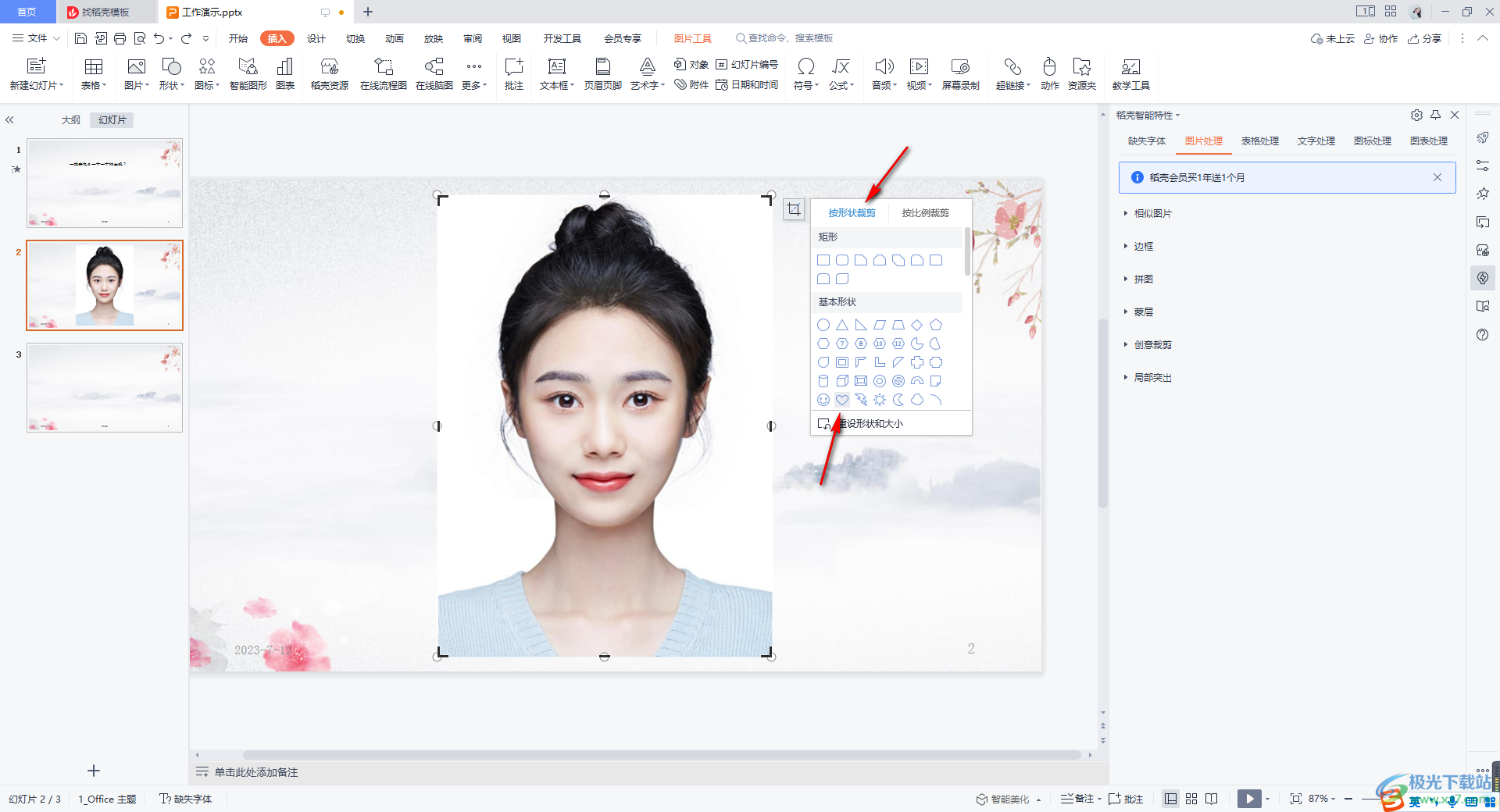
Task: Select the pentagon crop shape
Action: [x=936, y=325]
